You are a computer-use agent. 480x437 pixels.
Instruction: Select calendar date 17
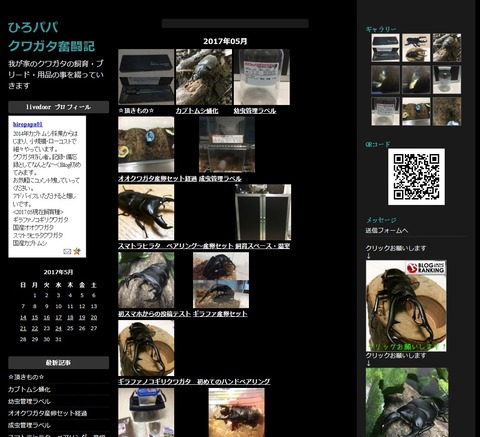[x=58, y=318]
